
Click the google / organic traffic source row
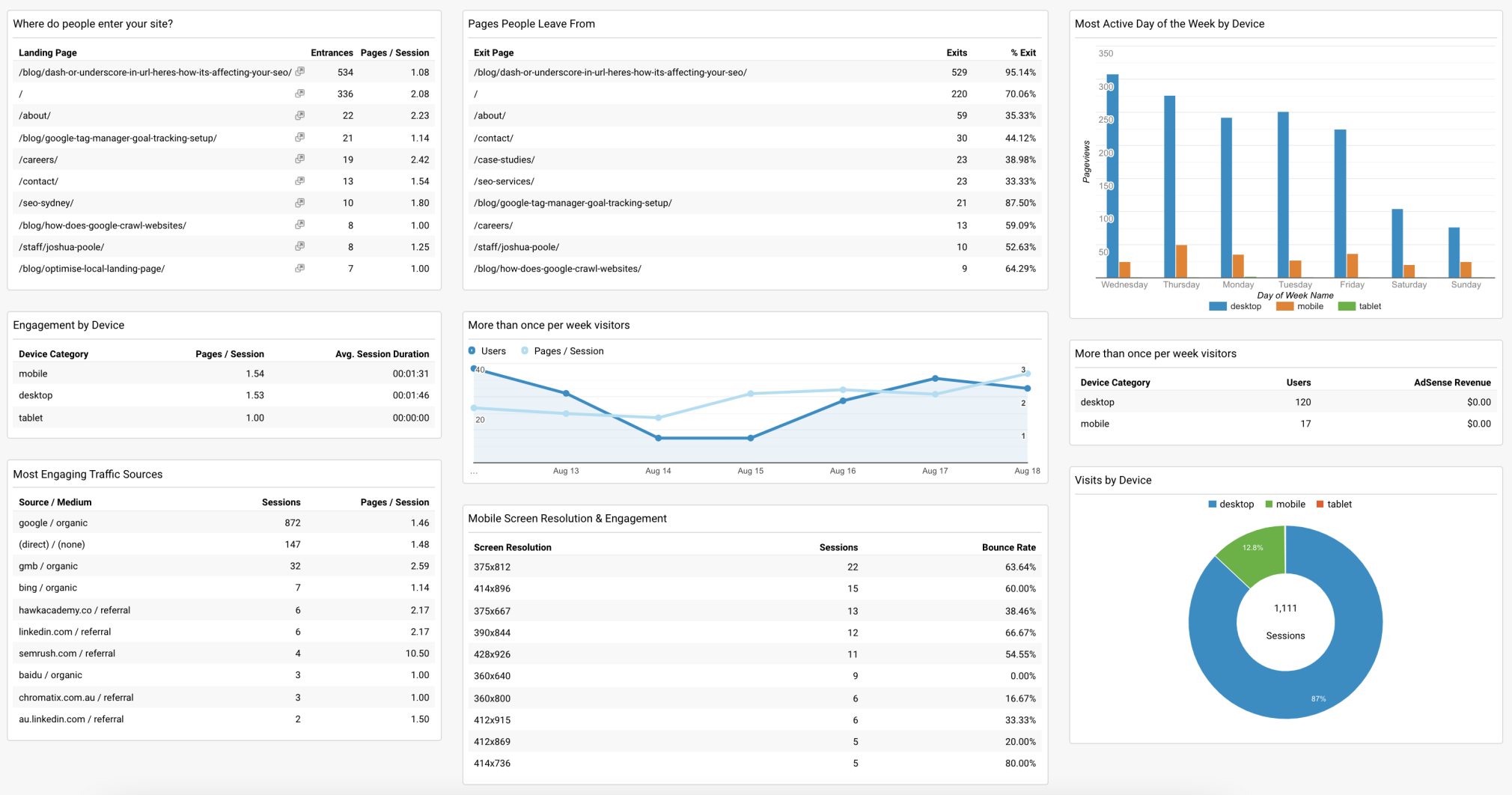pyautogui.click(x=52, y=523)
